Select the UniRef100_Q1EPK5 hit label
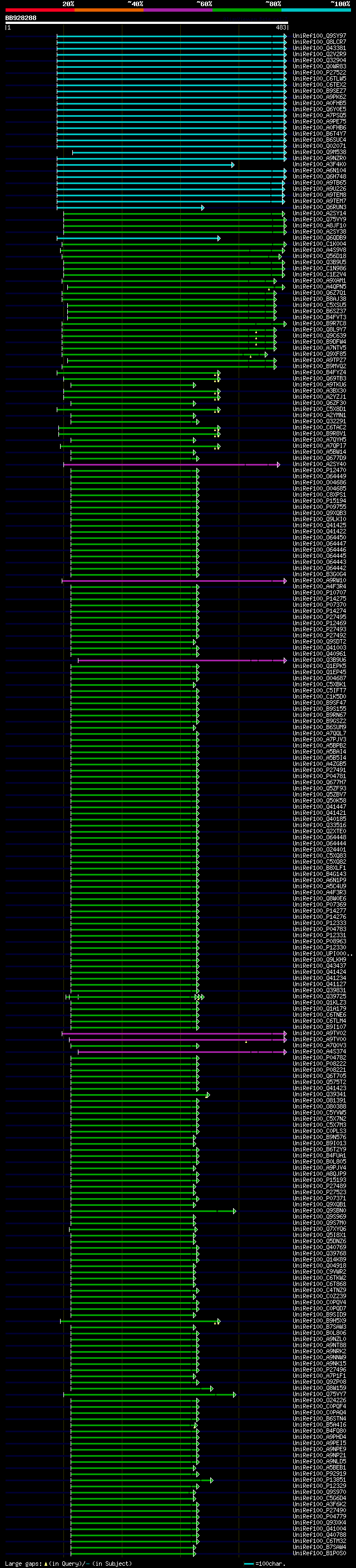The width and height of the screenshot is (356, 1568). 319,665
